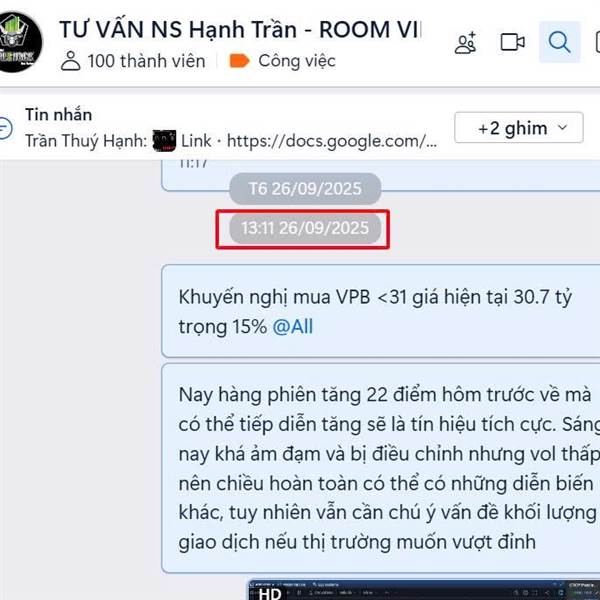600x600 pixels.
Task: Expand the +2 ghim pinned dropdown
Action: click(x=519, y=128)
